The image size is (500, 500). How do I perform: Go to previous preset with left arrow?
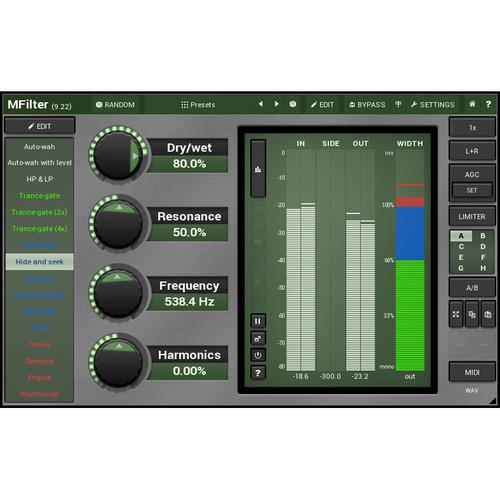[261, 104]
